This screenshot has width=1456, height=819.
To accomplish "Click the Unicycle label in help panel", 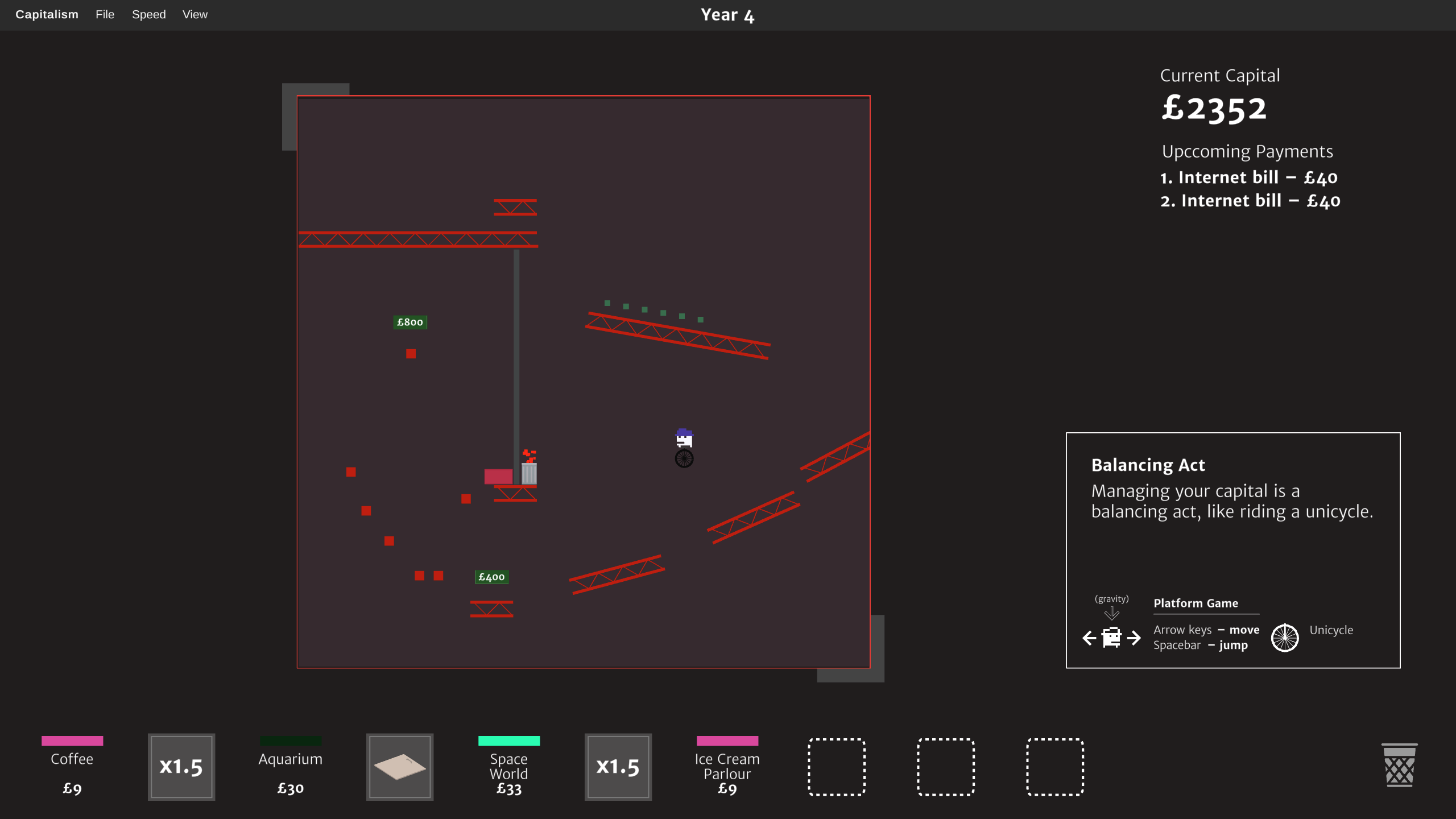I will pyautogui.click(x=1331, y=630).
